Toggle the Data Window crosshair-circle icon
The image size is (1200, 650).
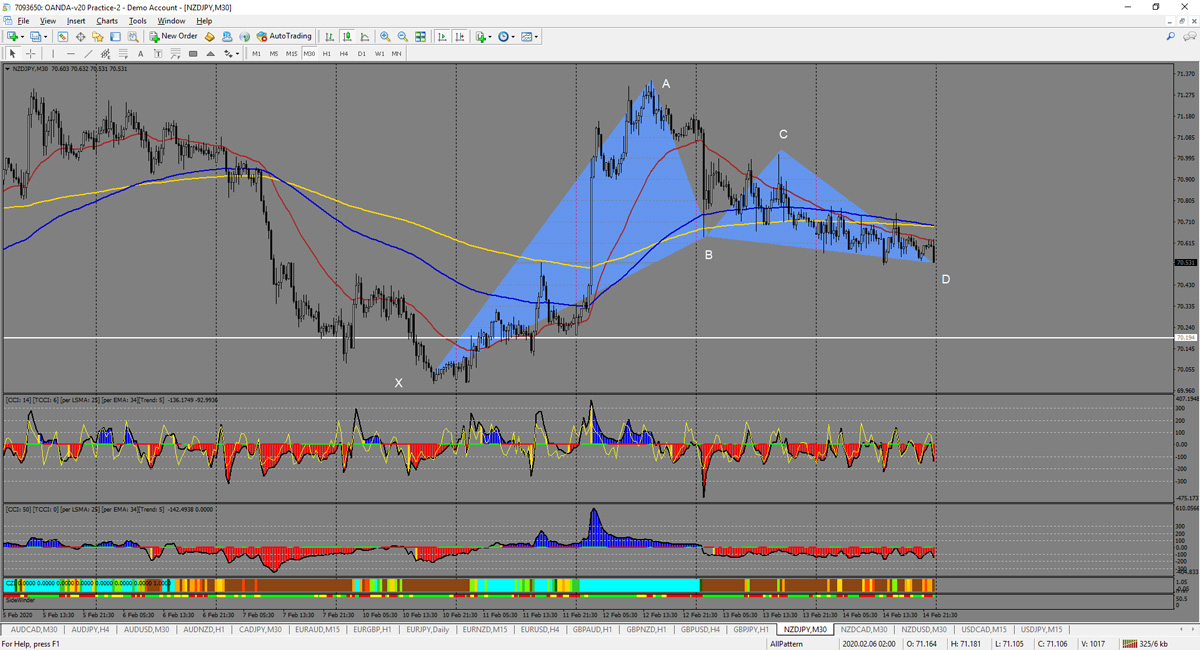tap(81, 36)
